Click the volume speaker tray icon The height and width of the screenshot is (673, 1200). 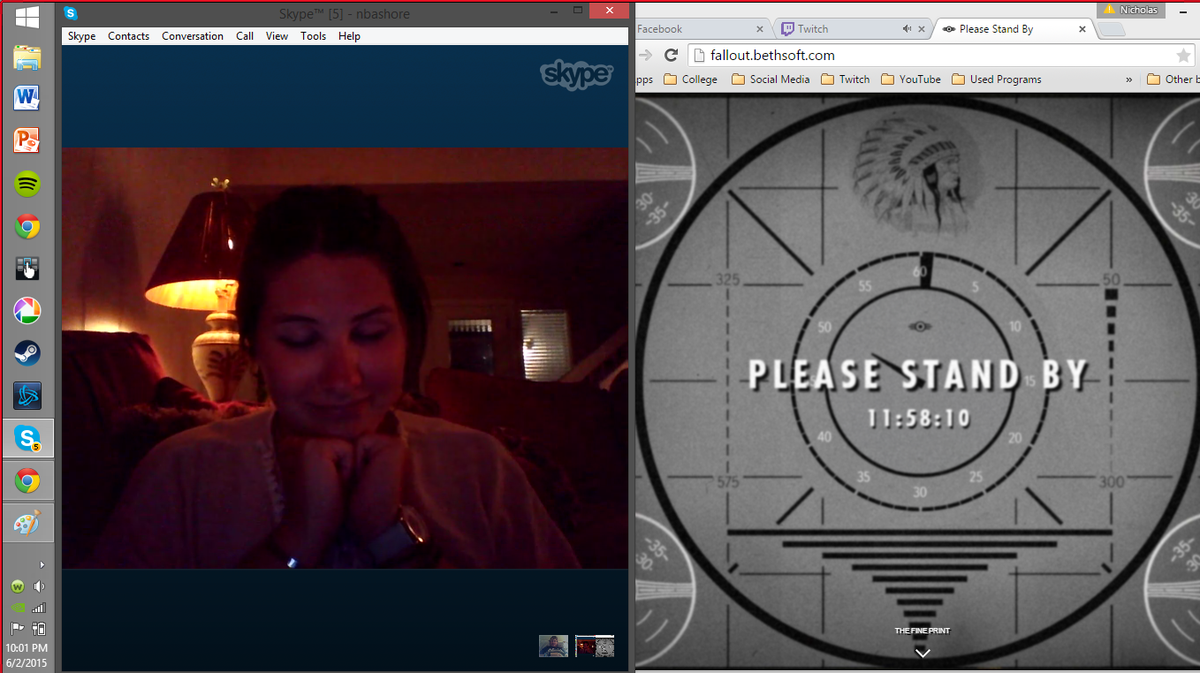click(40, 586)
